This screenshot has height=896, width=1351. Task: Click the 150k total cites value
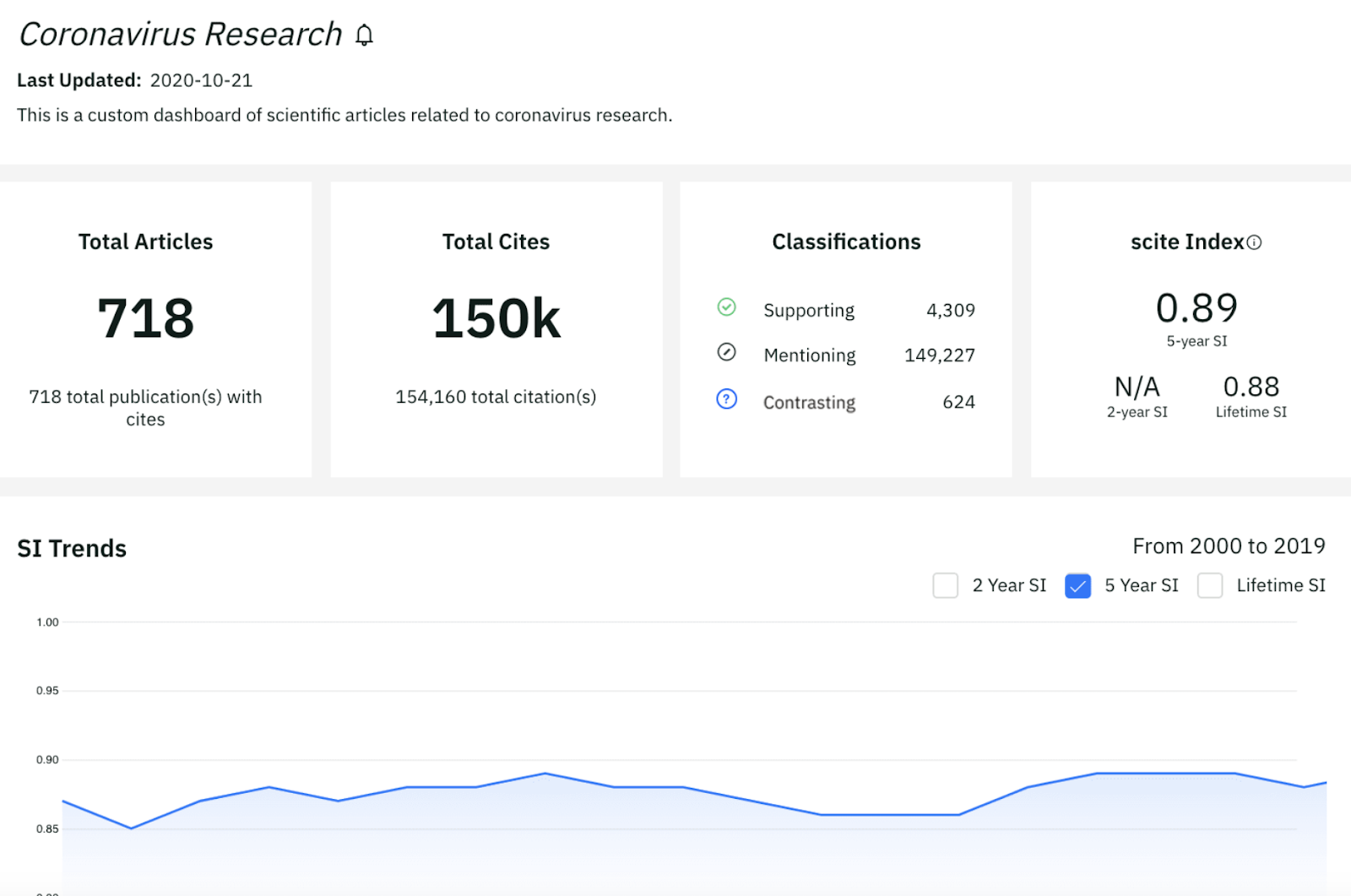(496, 318)
